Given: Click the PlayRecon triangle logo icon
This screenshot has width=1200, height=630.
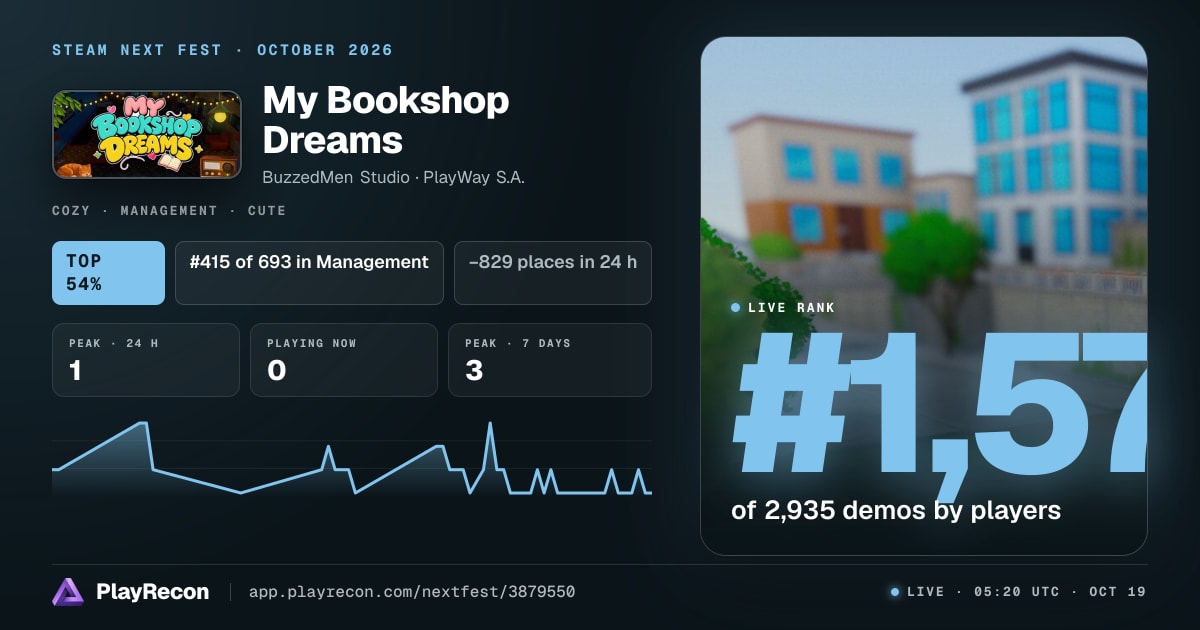Looking at the screenshot, I should coord(68,592).
